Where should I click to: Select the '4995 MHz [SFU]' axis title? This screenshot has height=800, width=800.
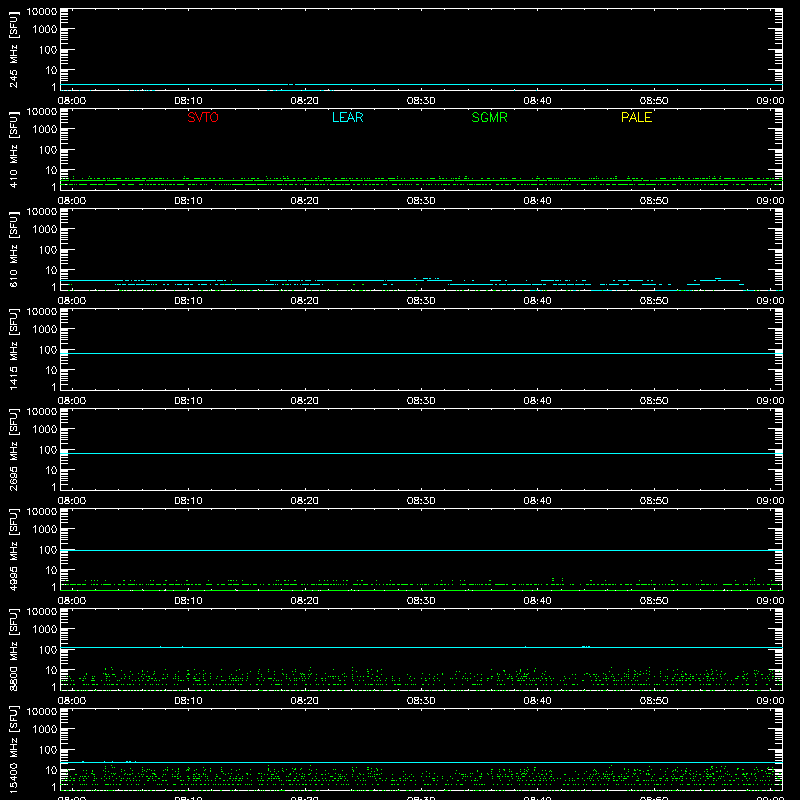point(13,550)
